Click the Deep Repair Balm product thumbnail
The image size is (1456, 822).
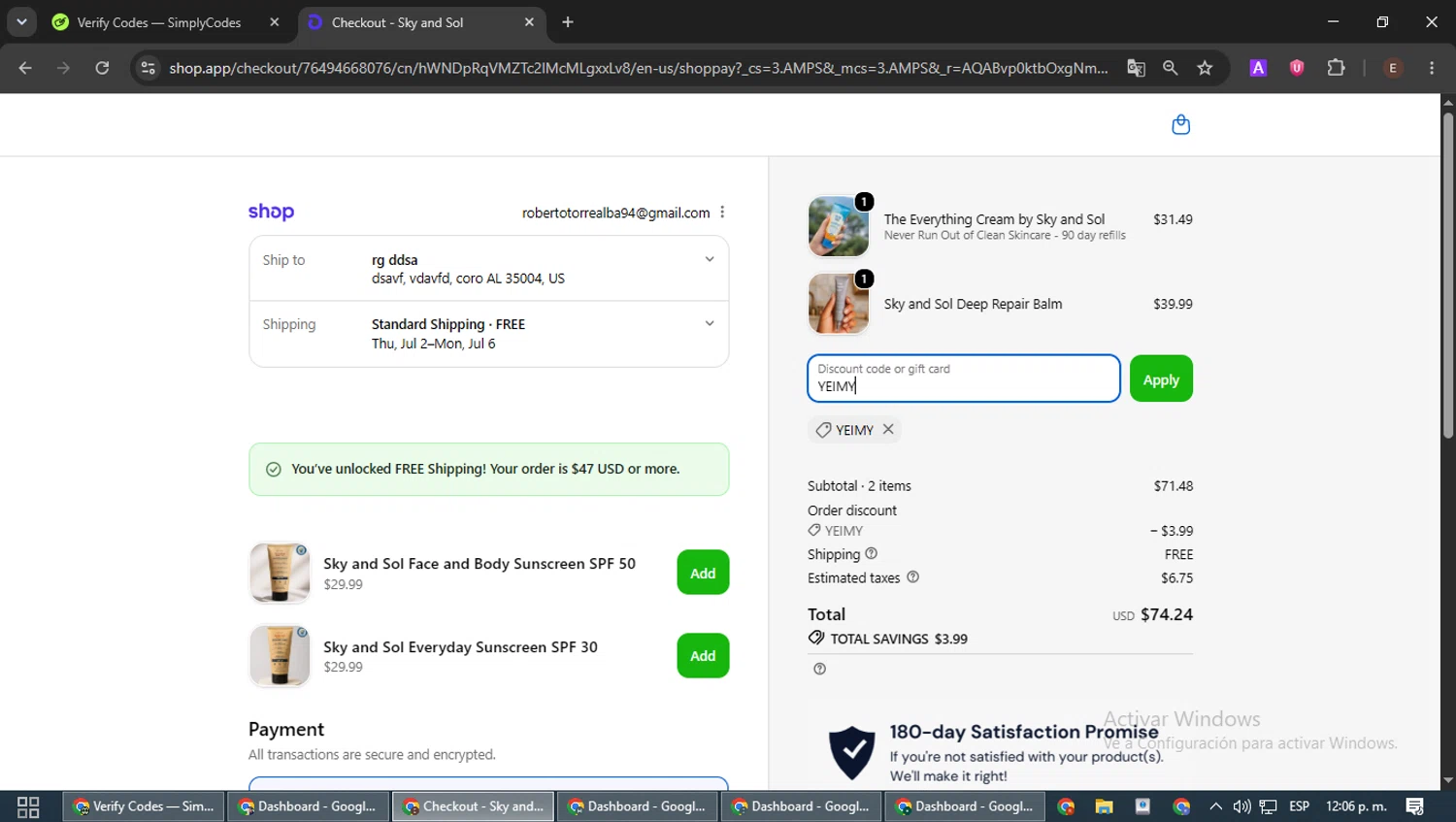[839, 304]
